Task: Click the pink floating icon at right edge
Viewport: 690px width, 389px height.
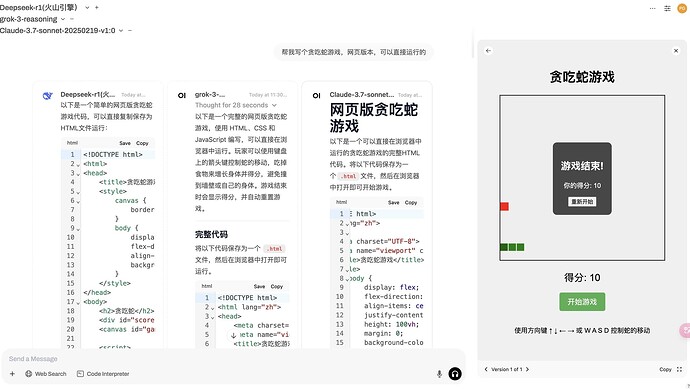Action: click(685, 330)
